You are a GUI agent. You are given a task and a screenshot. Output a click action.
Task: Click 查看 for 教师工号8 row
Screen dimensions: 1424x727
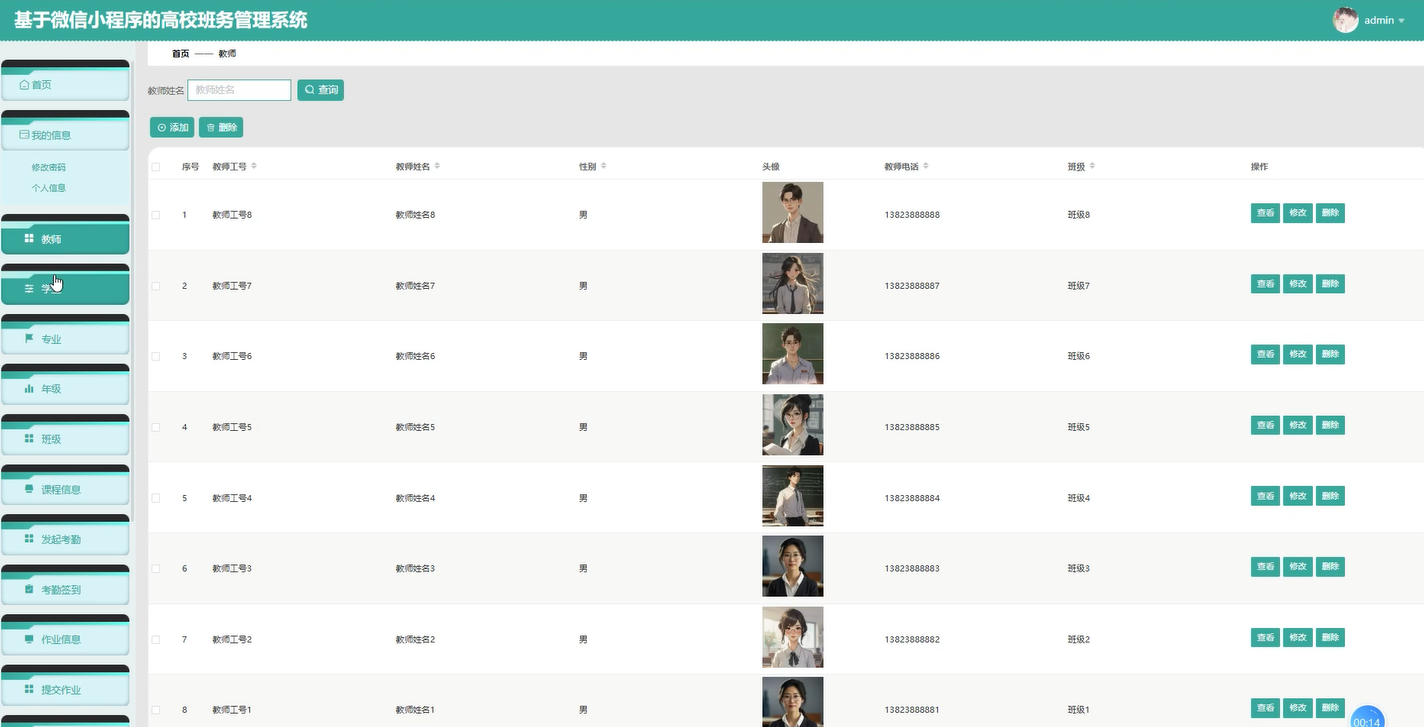coord(1265,213)
